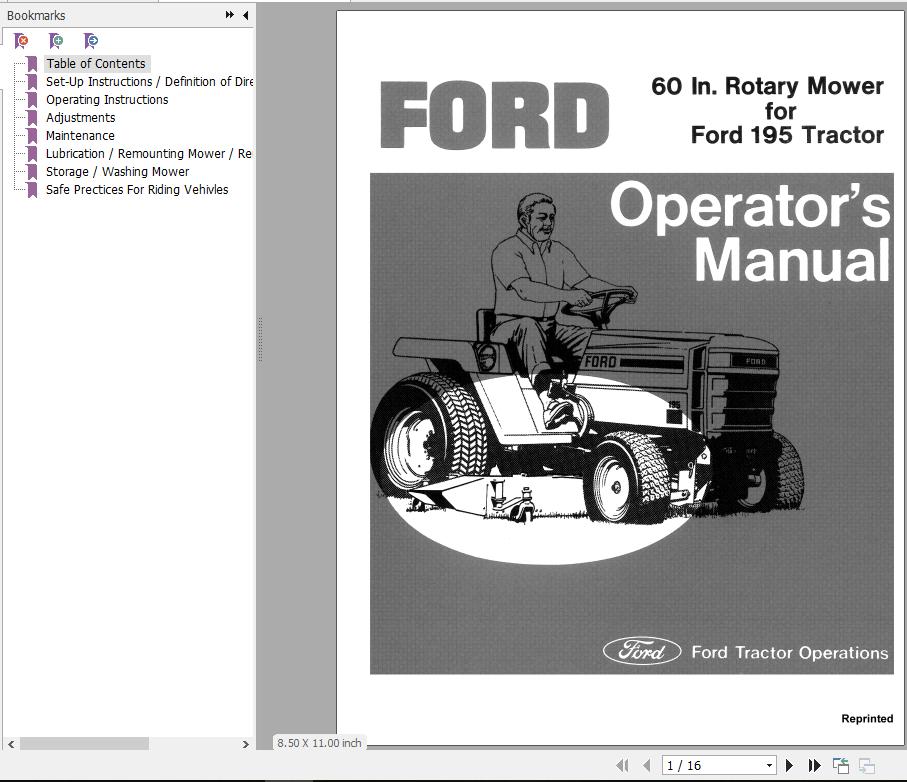Viewport: 907px width, 782px height.
Task: Click the delete bookmark icon with red X
Action: [21, 40]
